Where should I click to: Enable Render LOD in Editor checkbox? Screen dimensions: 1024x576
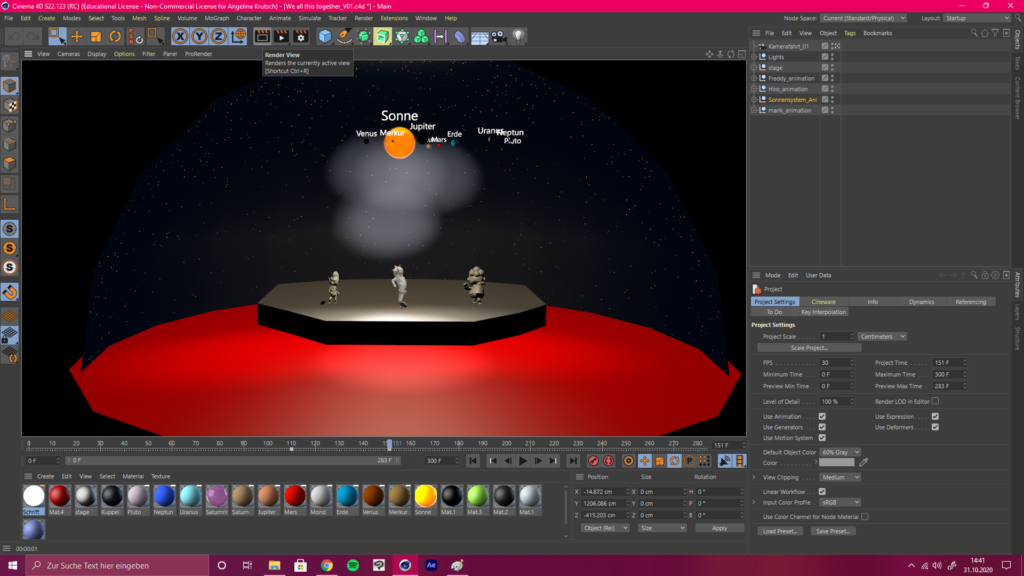click(935, 401)
